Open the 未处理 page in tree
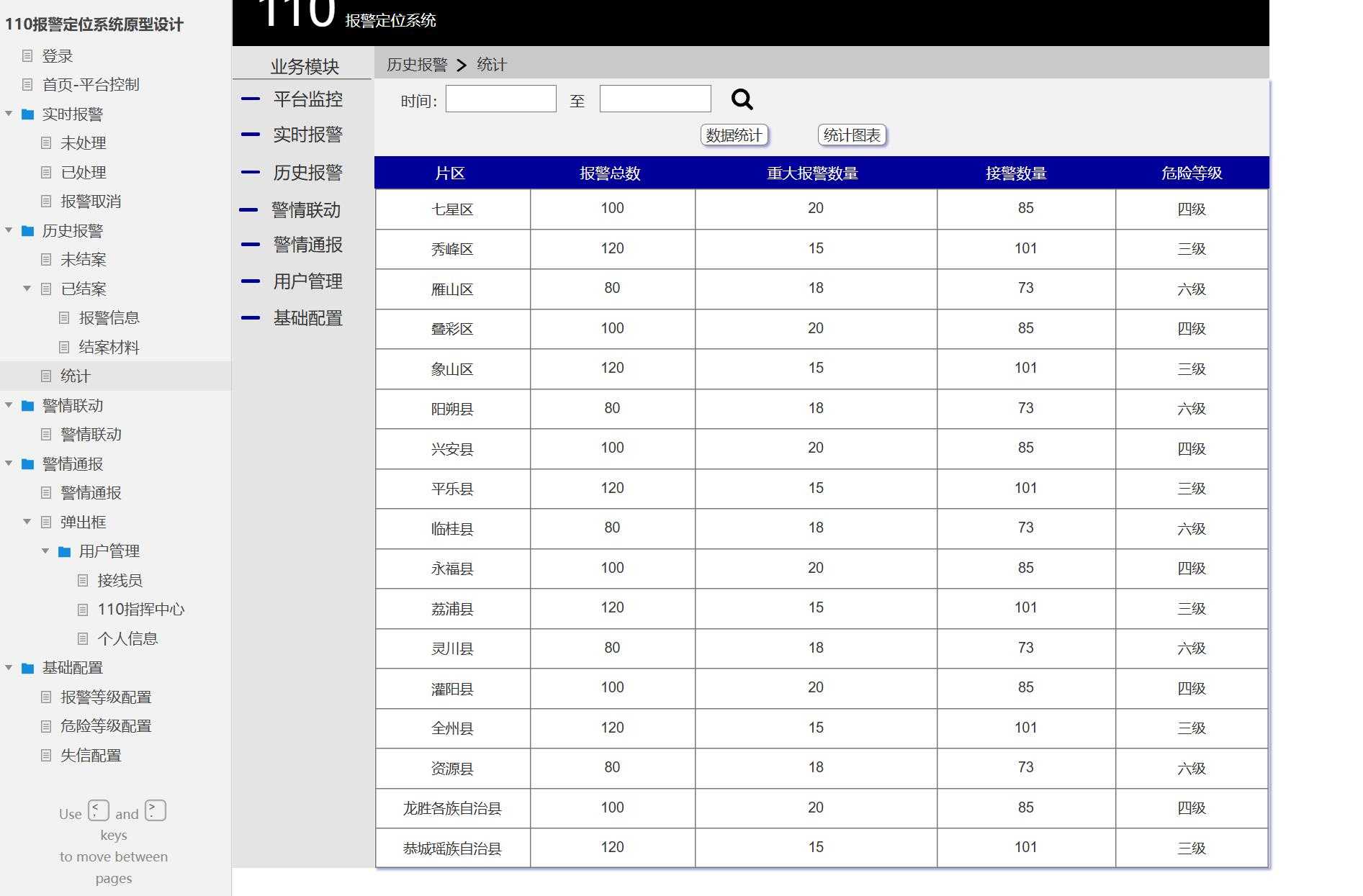 click(84, 143)
